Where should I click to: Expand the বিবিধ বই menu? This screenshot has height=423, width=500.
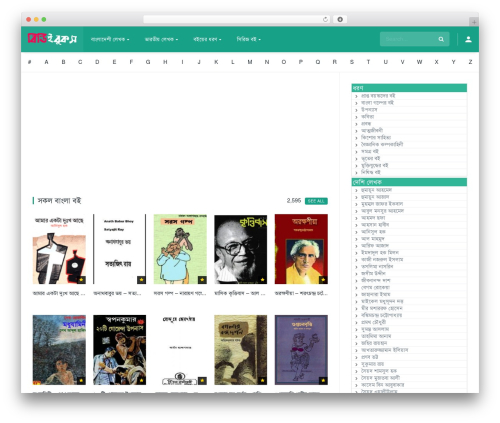(249, 39)
